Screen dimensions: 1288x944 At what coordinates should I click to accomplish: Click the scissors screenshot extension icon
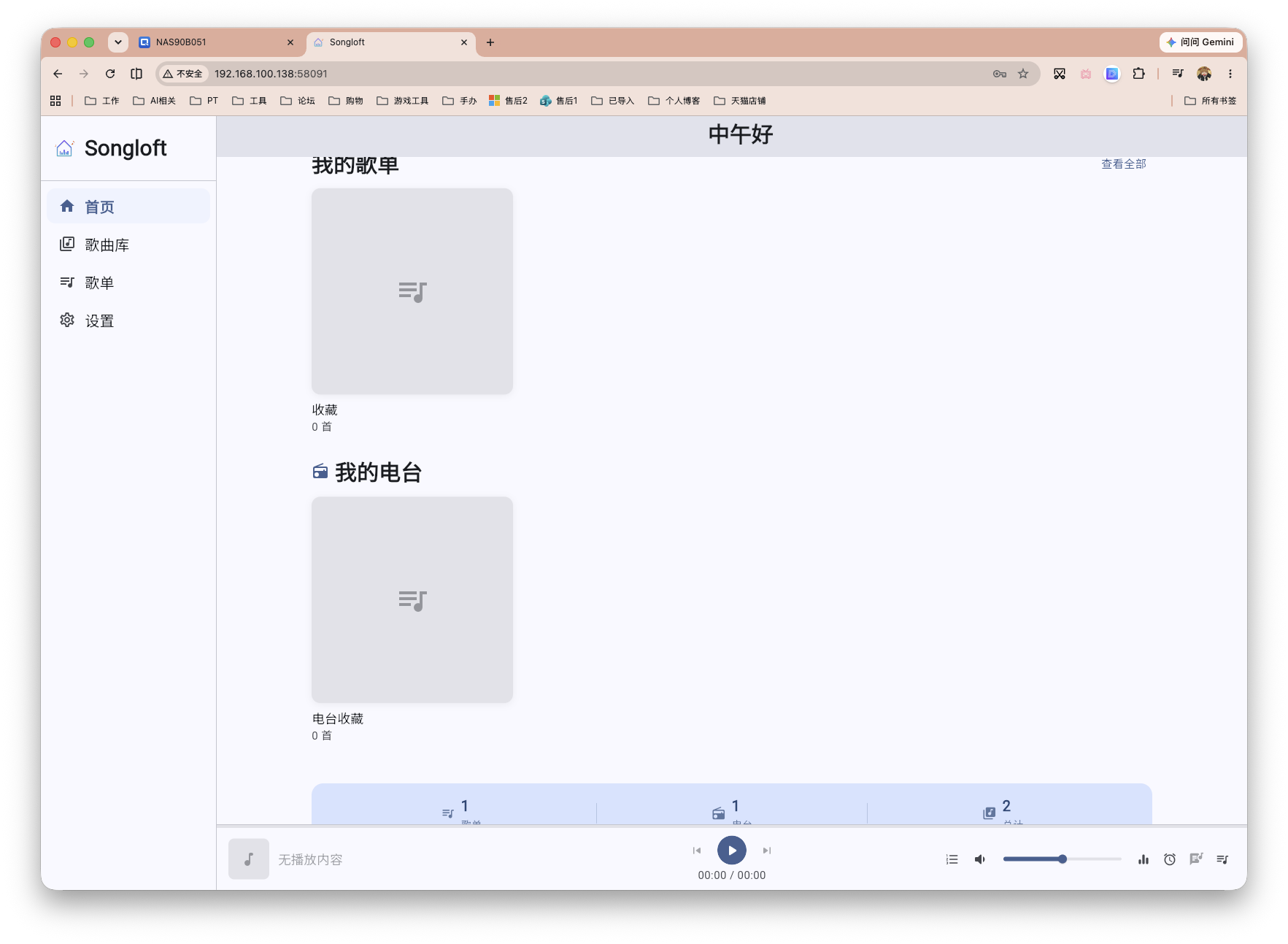coord(1060,74)
